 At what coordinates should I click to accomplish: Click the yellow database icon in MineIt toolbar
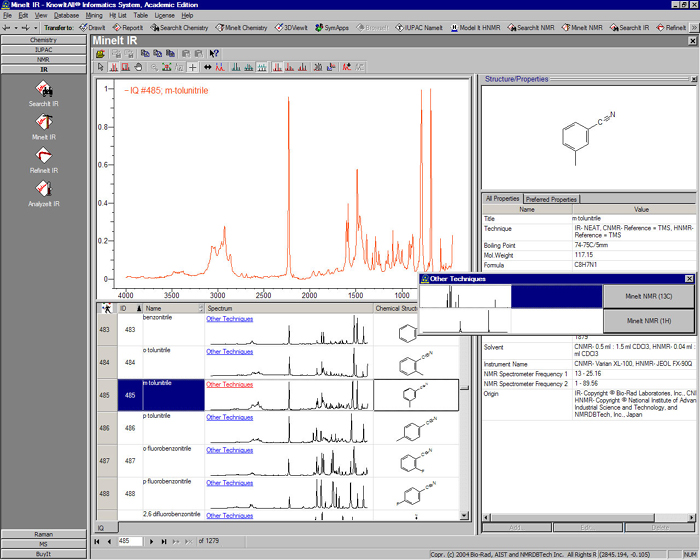pyautogui.click(x=101, y=54)
